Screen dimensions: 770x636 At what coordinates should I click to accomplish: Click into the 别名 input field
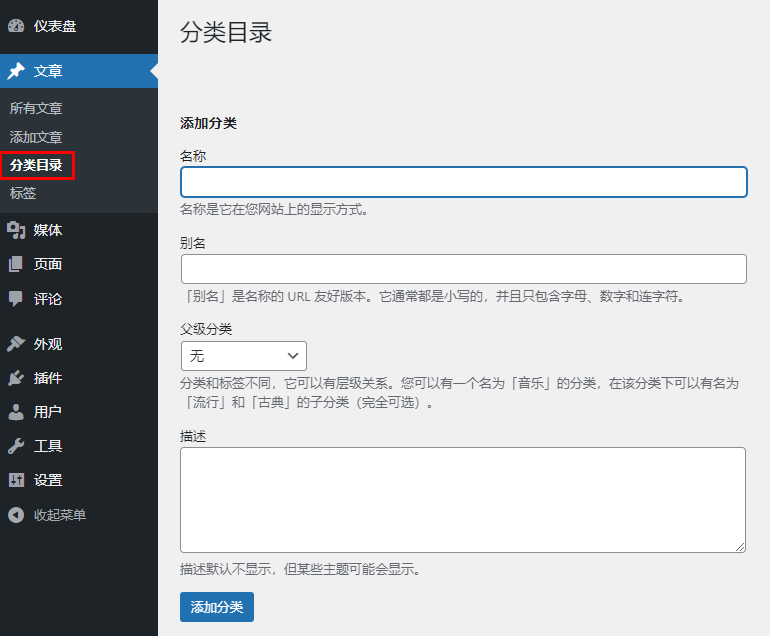463,269
